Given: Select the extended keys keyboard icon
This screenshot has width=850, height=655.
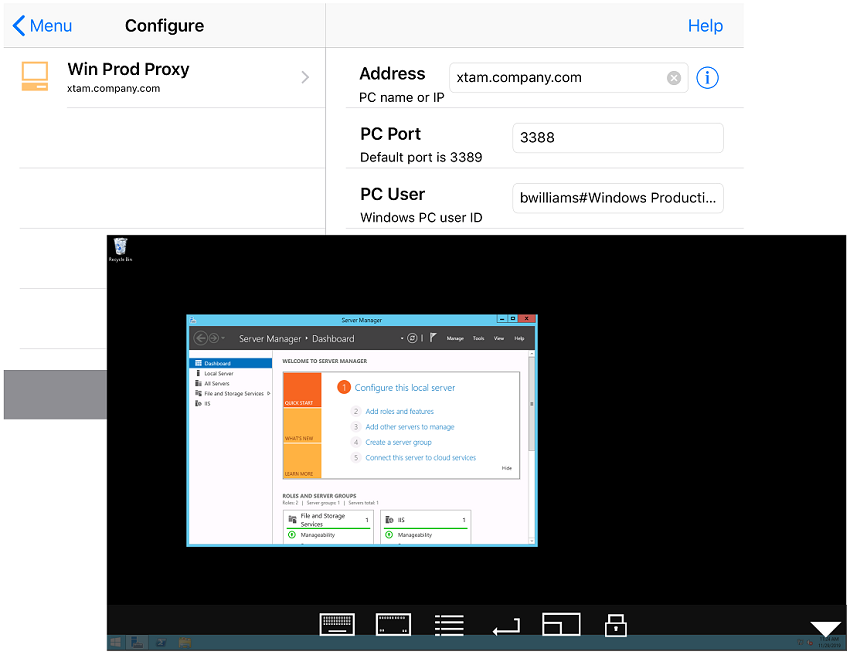Looking at the screenshot, I should point(392,624).
